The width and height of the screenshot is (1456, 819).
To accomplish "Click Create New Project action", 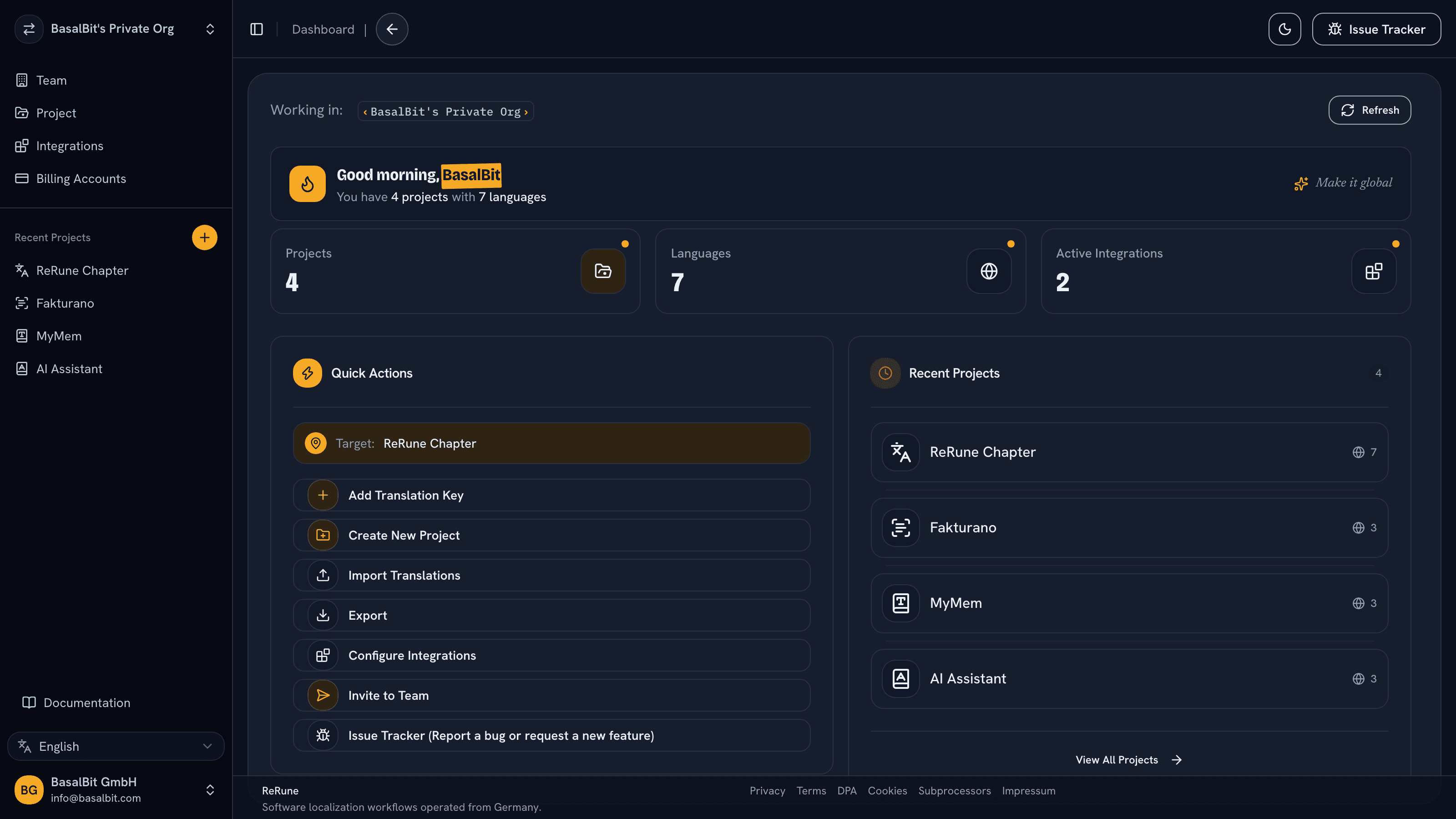I will (x=551, y=535).
